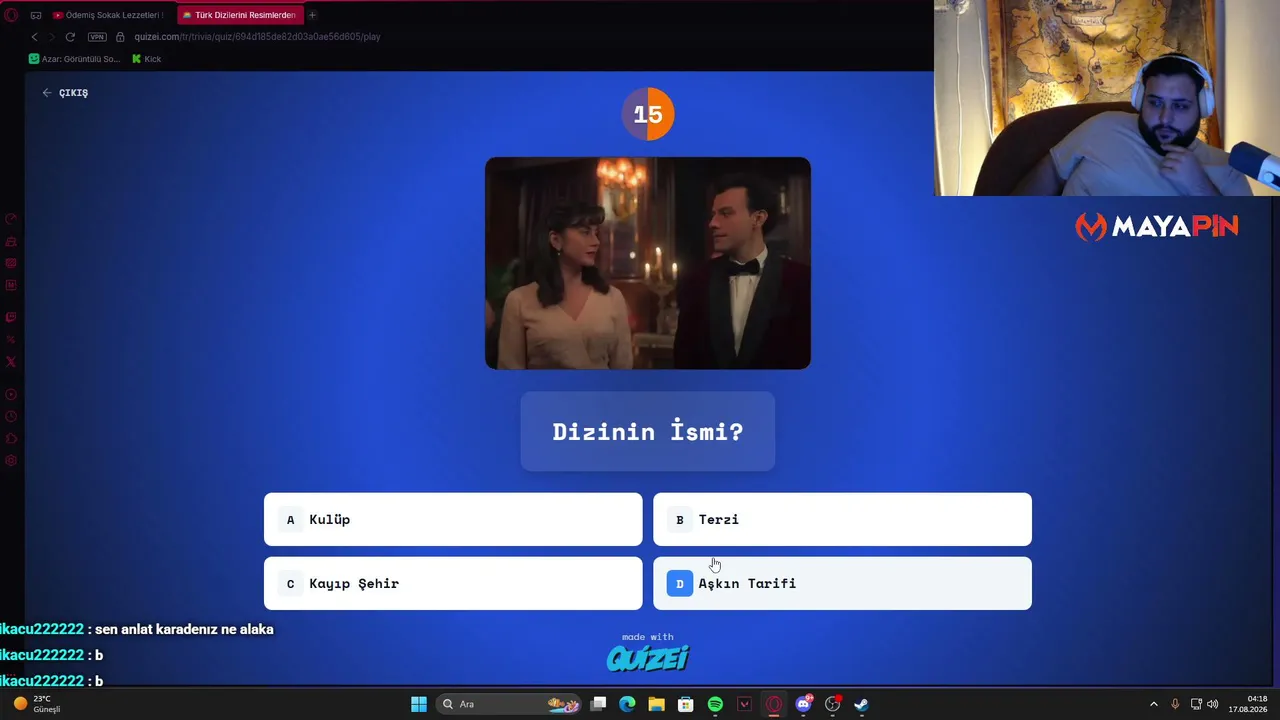Reload the quizei page
The height and width of the screenshot is (720, 1280).
pyautogui.click(x=70, y=37)
